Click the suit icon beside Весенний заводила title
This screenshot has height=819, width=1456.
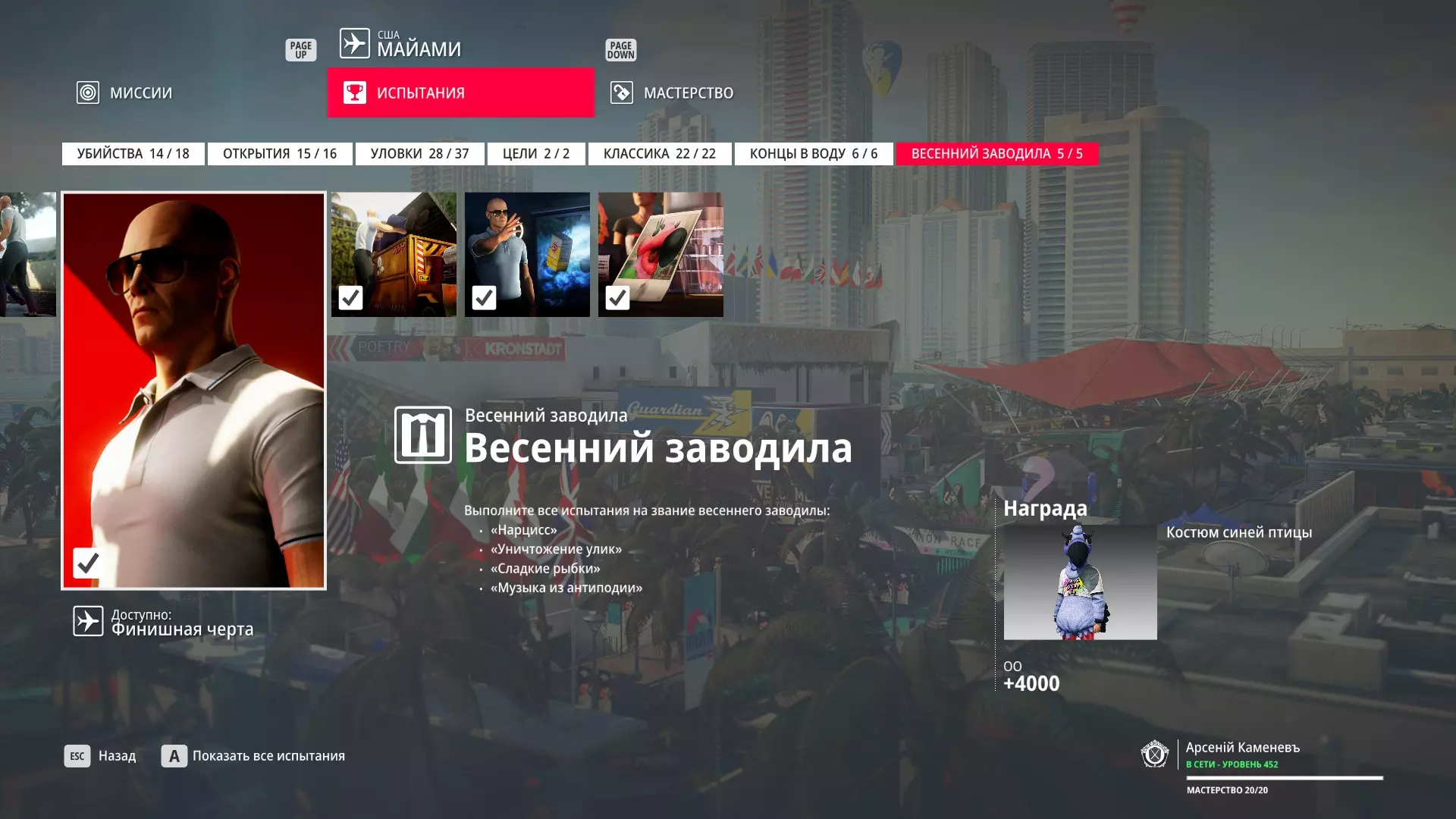(x=422, y=435)
